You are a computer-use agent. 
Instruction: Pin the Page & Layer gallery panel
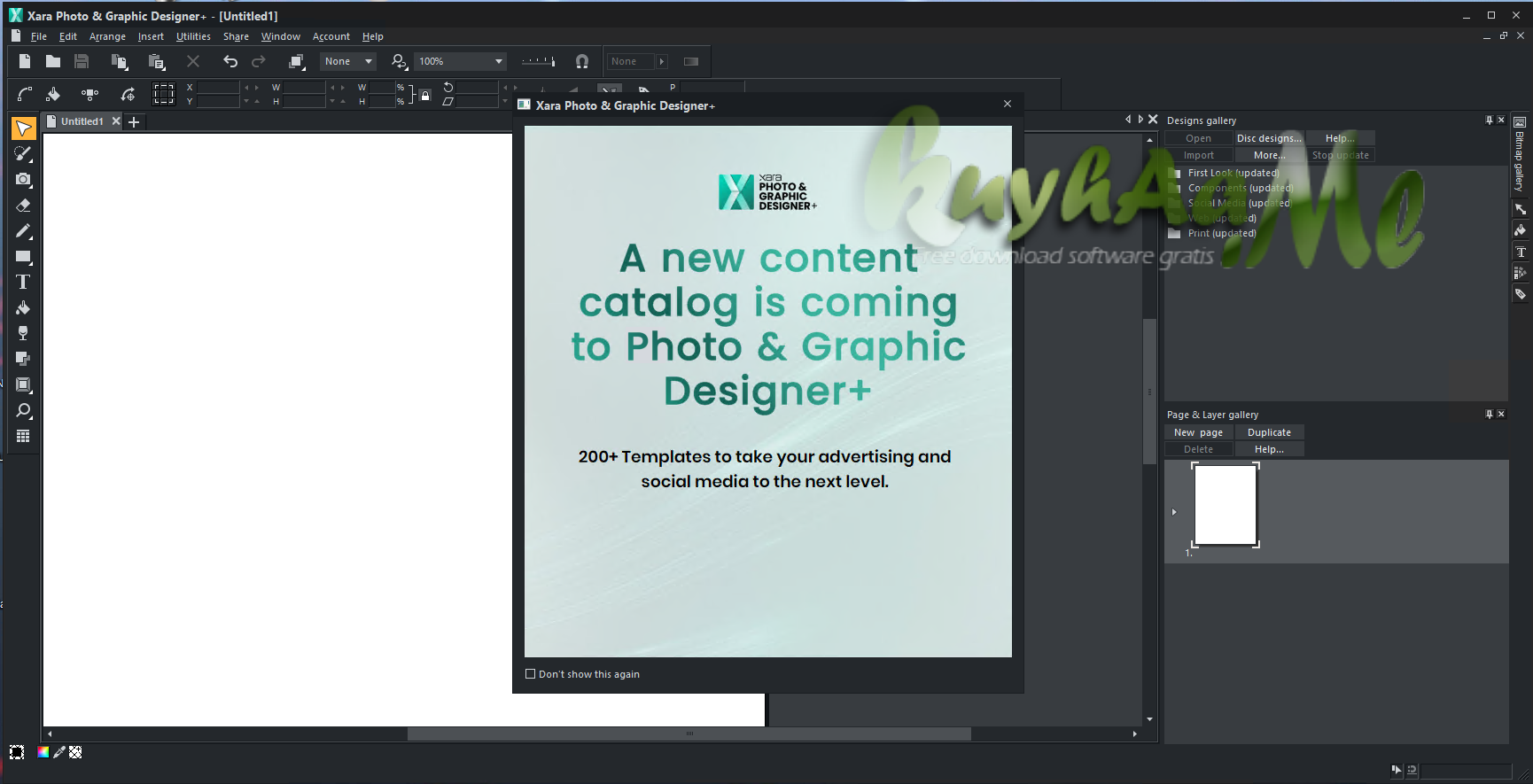pyautogui.click(x=1489, y=414)
